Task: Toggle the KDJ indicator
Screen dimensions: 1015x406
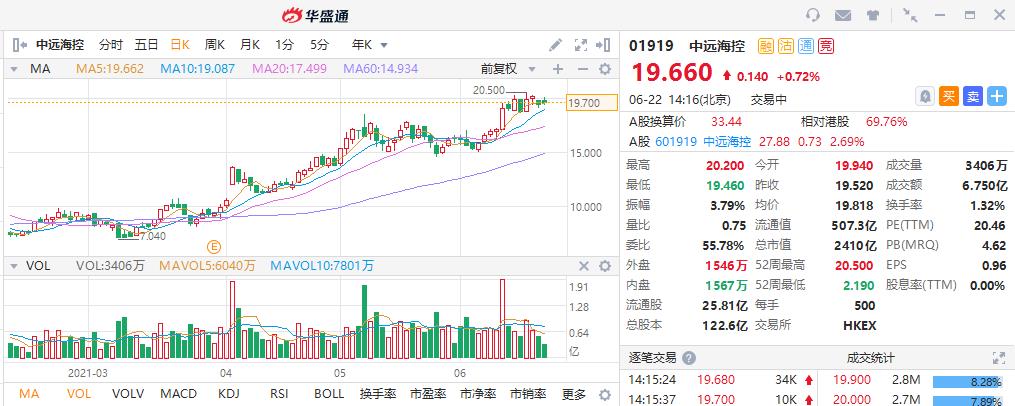Action: [x=229, y=394]
